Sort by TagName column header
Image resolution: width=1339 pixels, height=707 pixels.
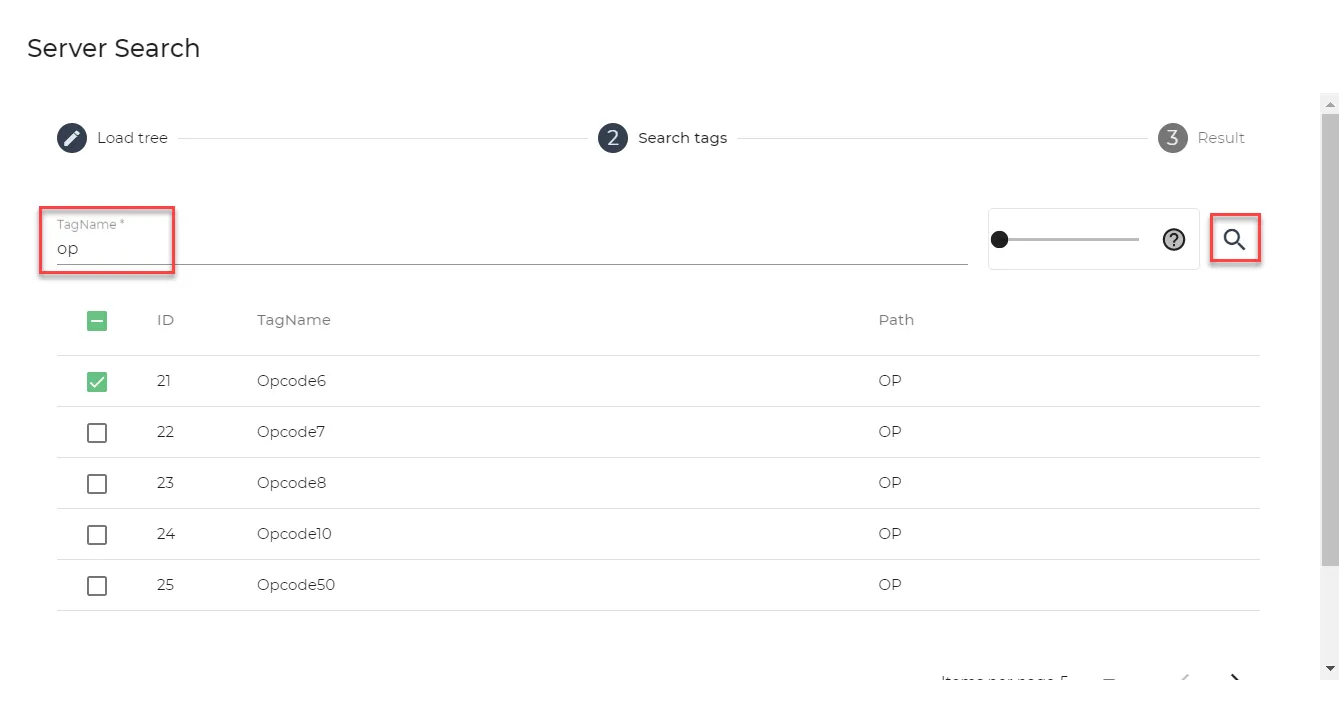click(294, 320)
